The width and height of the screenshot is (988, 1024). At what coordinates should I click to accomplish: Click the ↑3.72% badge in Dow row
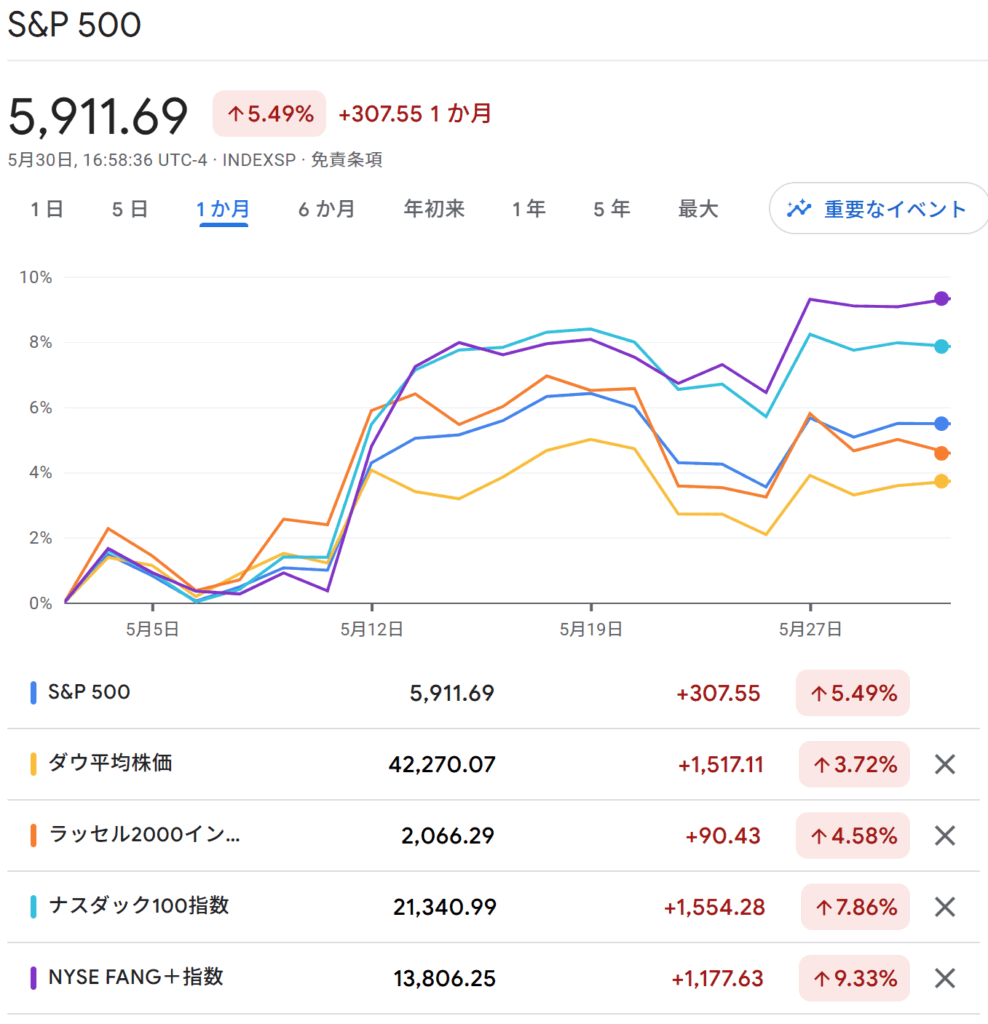[x=854, y=764]
